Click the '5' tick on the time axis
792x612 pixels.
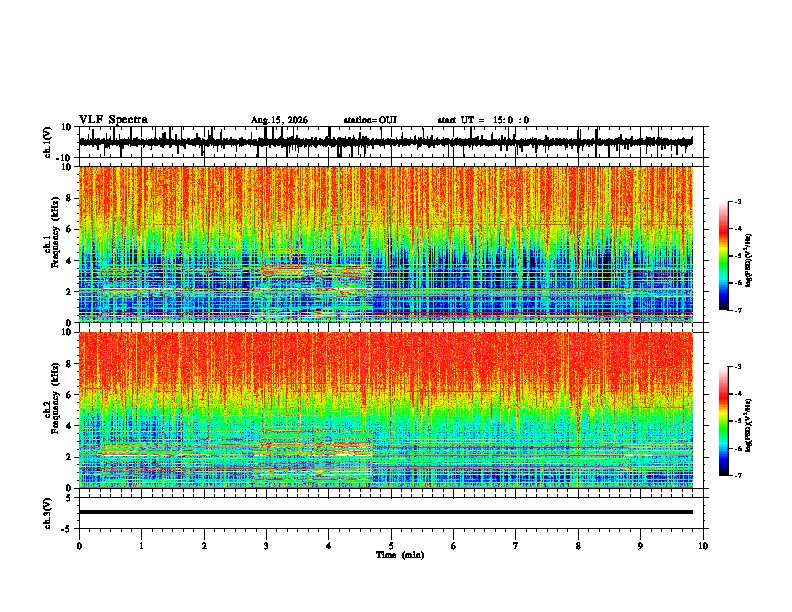tap(391, 546)
